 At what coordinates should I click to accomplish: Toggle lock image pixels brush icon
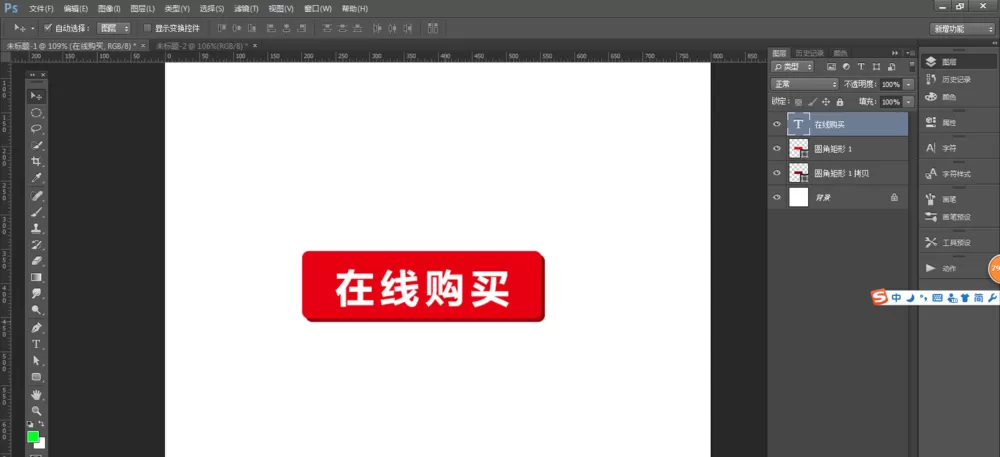pyautogui.click(x=812, y=102)
